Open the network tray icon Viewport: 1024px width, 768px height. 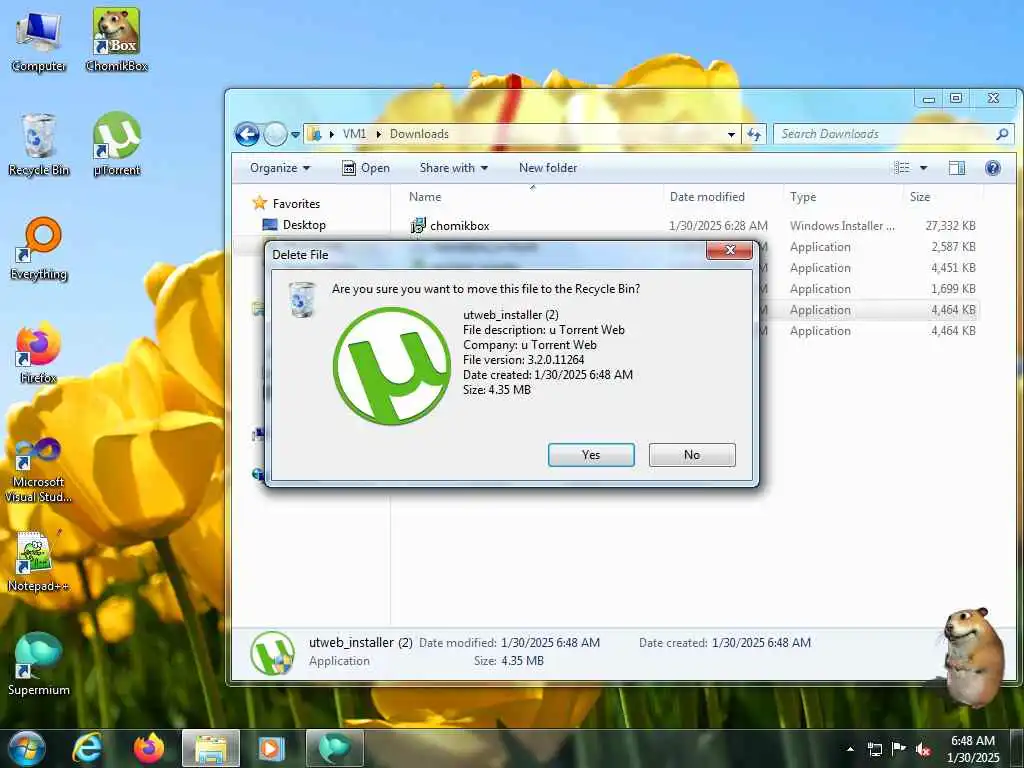point(875,749)
